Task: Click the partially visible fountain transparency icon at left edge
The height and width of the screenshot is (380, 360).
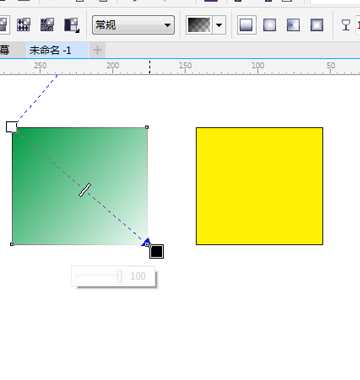Action: [x=3, y=25]
